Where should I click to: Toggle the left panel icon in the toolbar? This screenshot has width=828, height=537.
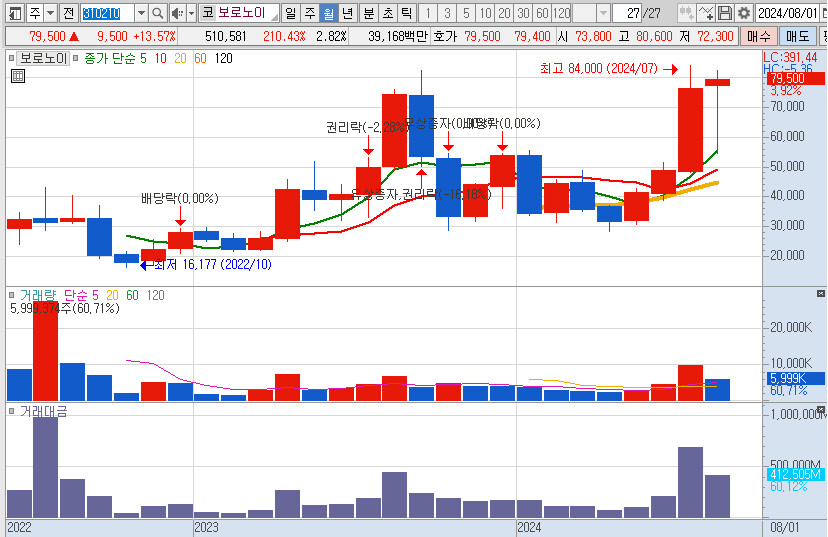click(15, 13)
